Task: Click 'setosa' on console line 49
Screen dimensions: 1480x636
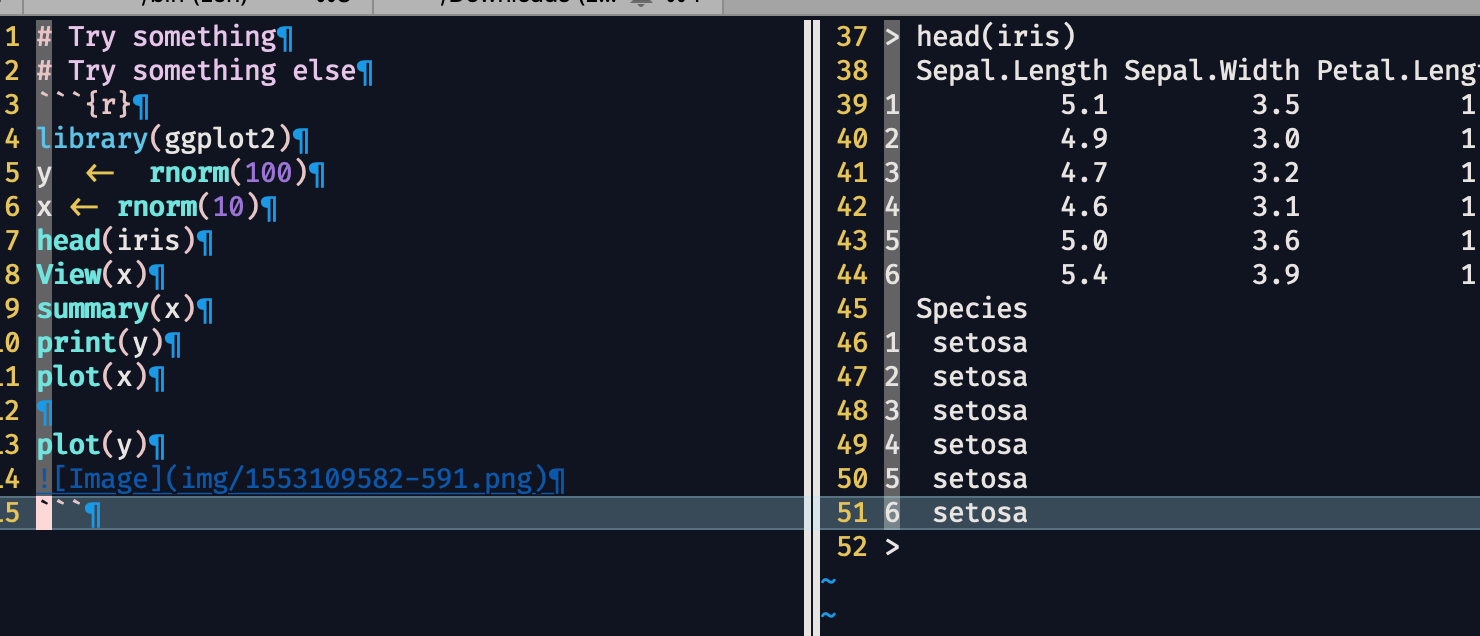Action: 980,445
